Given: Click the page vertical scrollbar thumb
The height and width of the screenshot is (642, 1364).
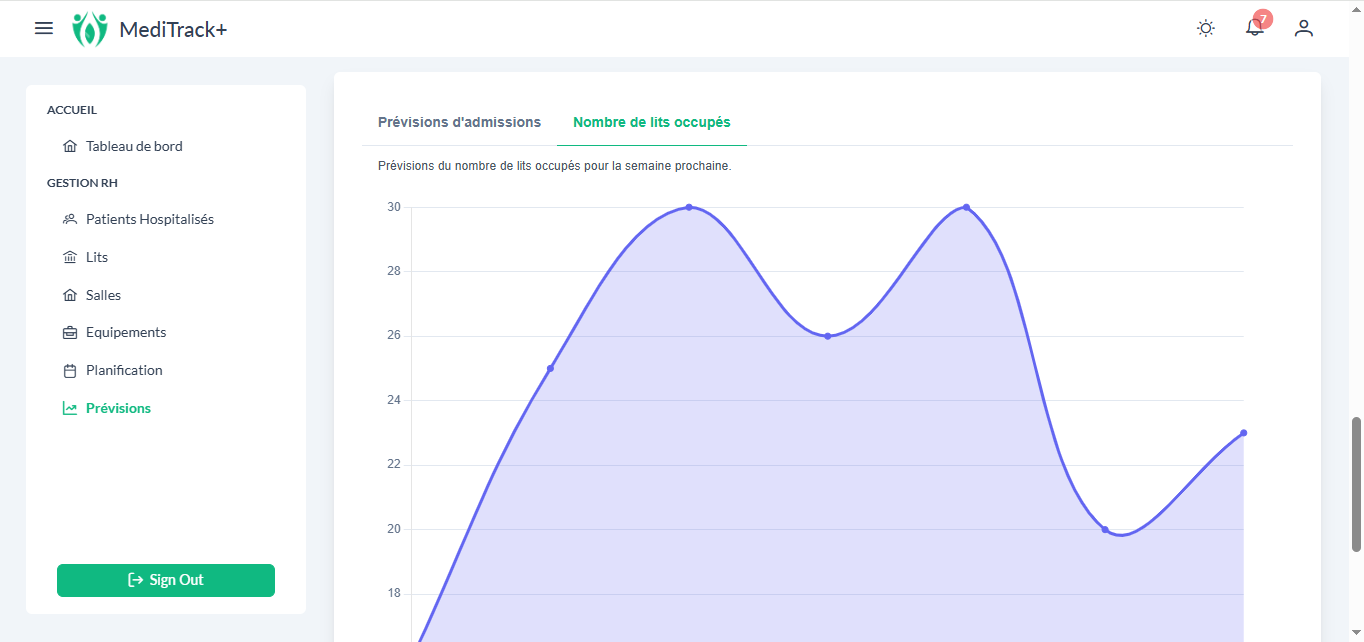Looking at the screenshot, I should pyautogui.click(x=1357, y=484).
